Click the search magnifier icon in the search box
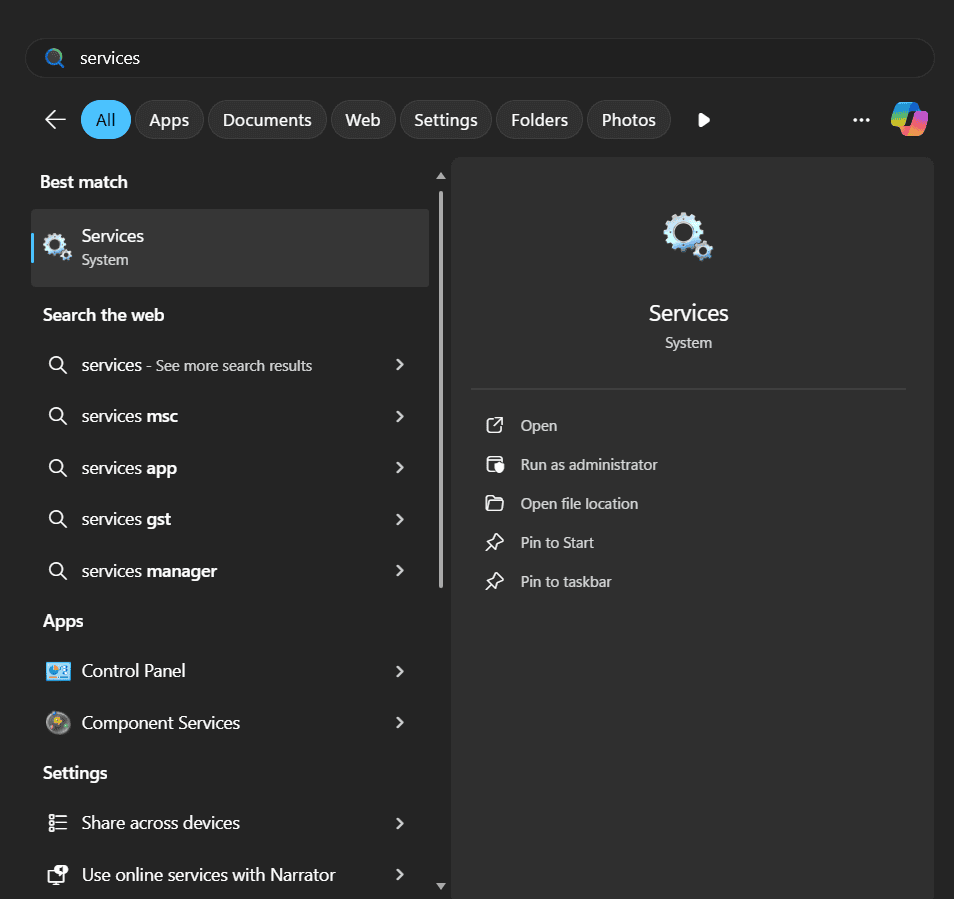This screenshot has height=899, width=954. pos(55,58)
